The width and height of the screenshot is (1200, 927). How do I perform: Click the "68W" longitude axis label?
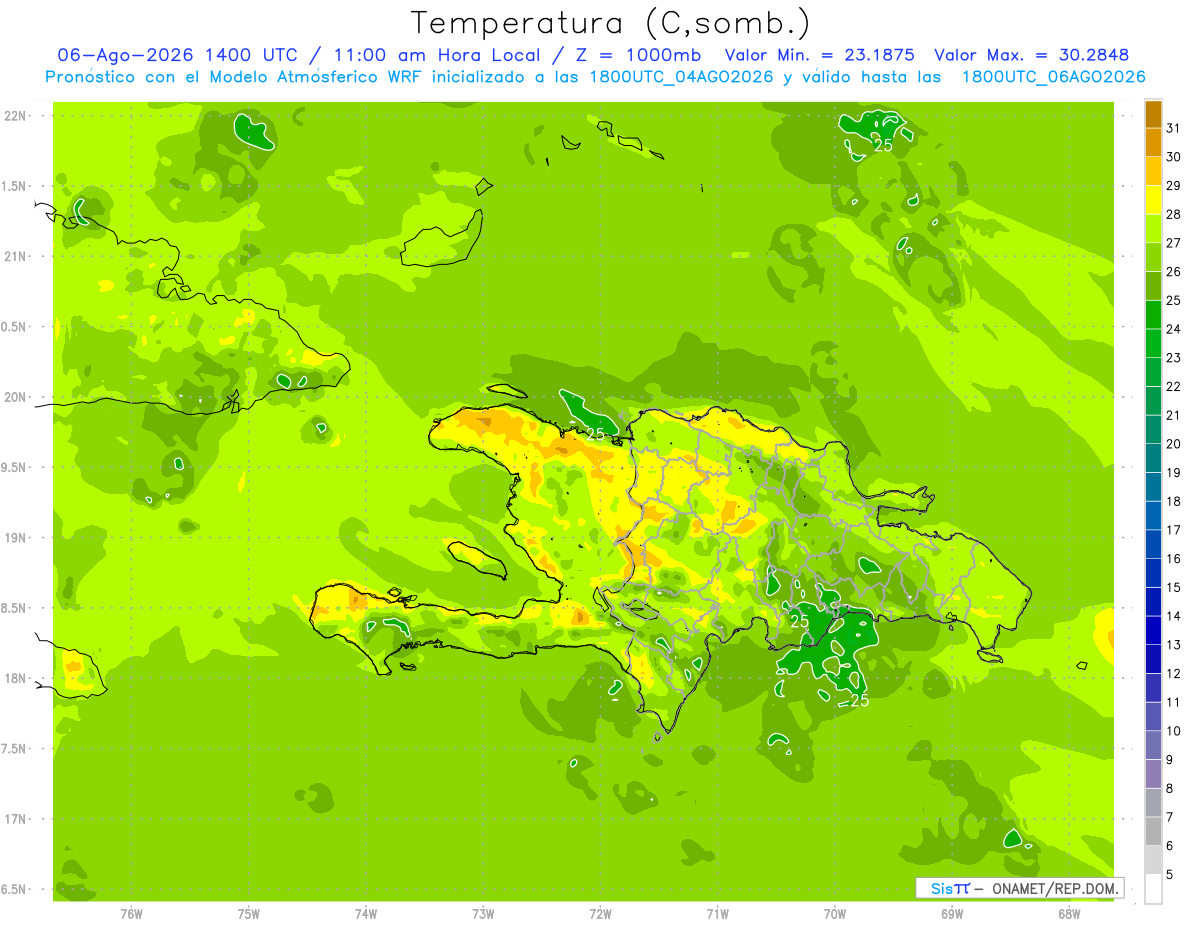pos(1069,915)
